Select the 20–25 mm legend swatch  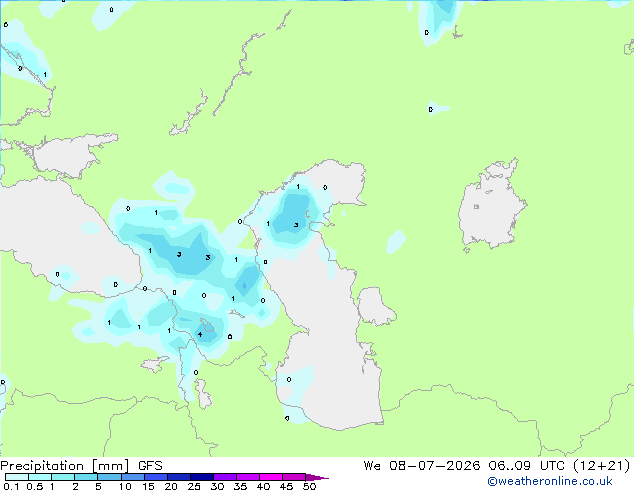click(179, 477)
